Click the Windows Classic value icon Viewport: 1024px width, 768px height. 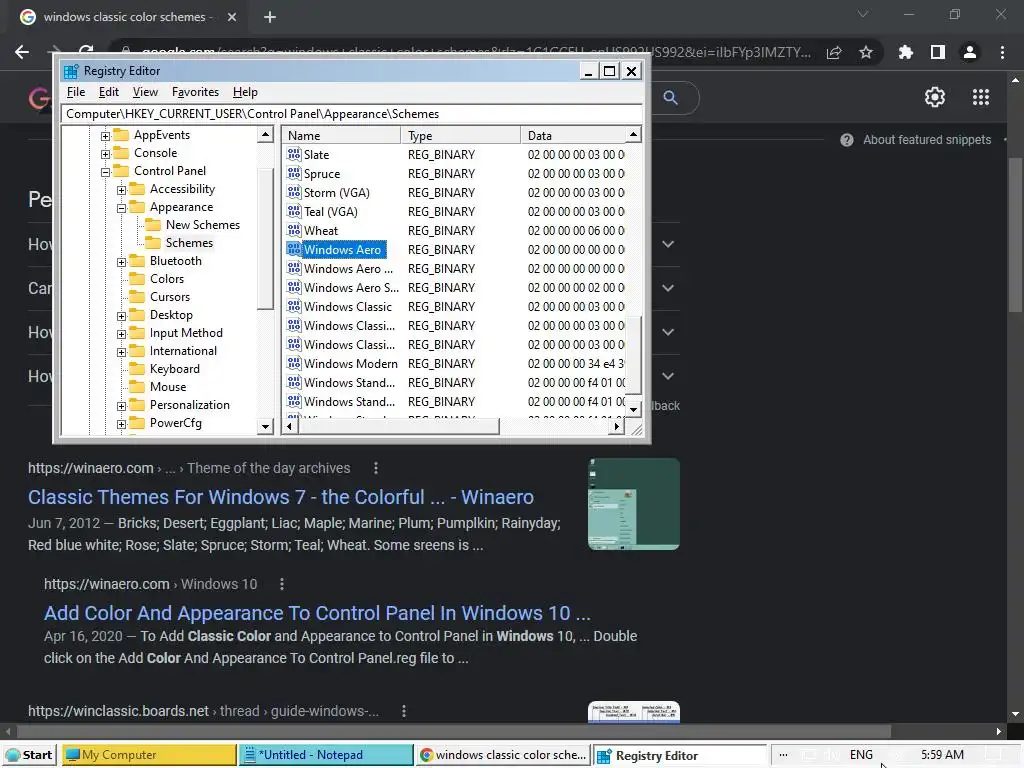tap(294, 306)
